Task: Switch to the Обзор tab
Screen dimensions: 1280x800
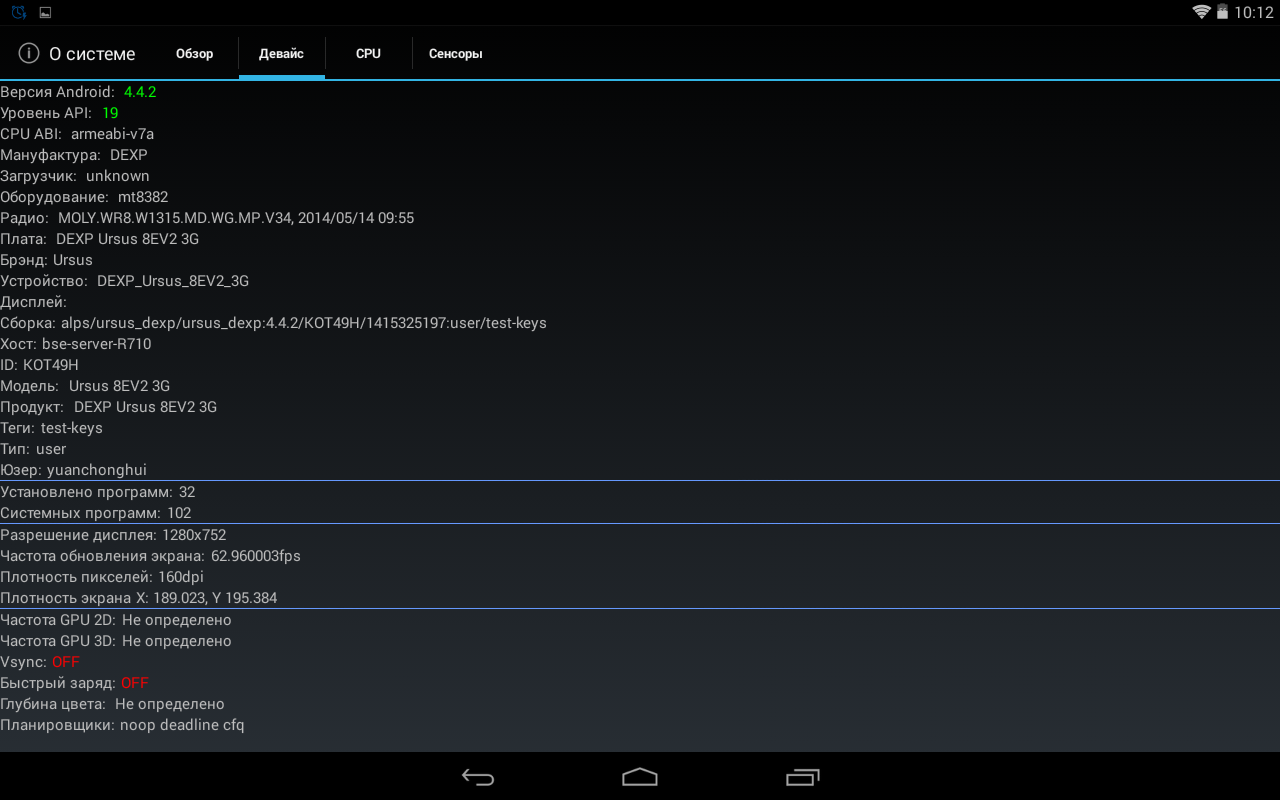Action: (x=195, y=54)
